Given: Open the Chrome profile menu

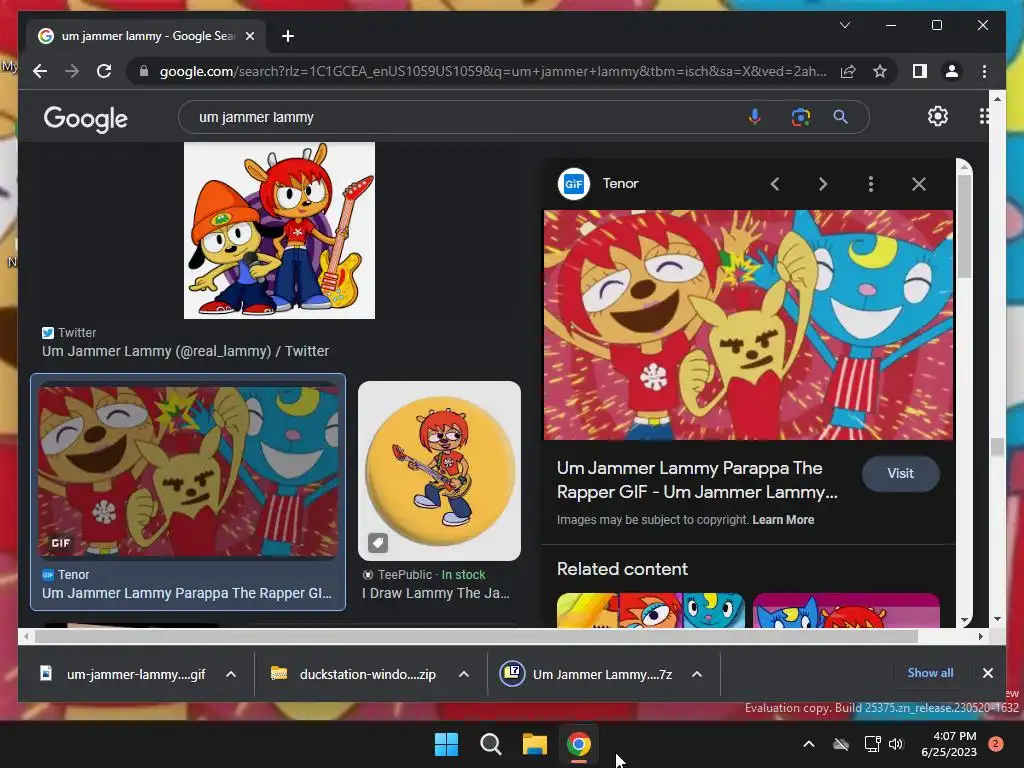Looking at the screenshot, I should tap(952, 71).
